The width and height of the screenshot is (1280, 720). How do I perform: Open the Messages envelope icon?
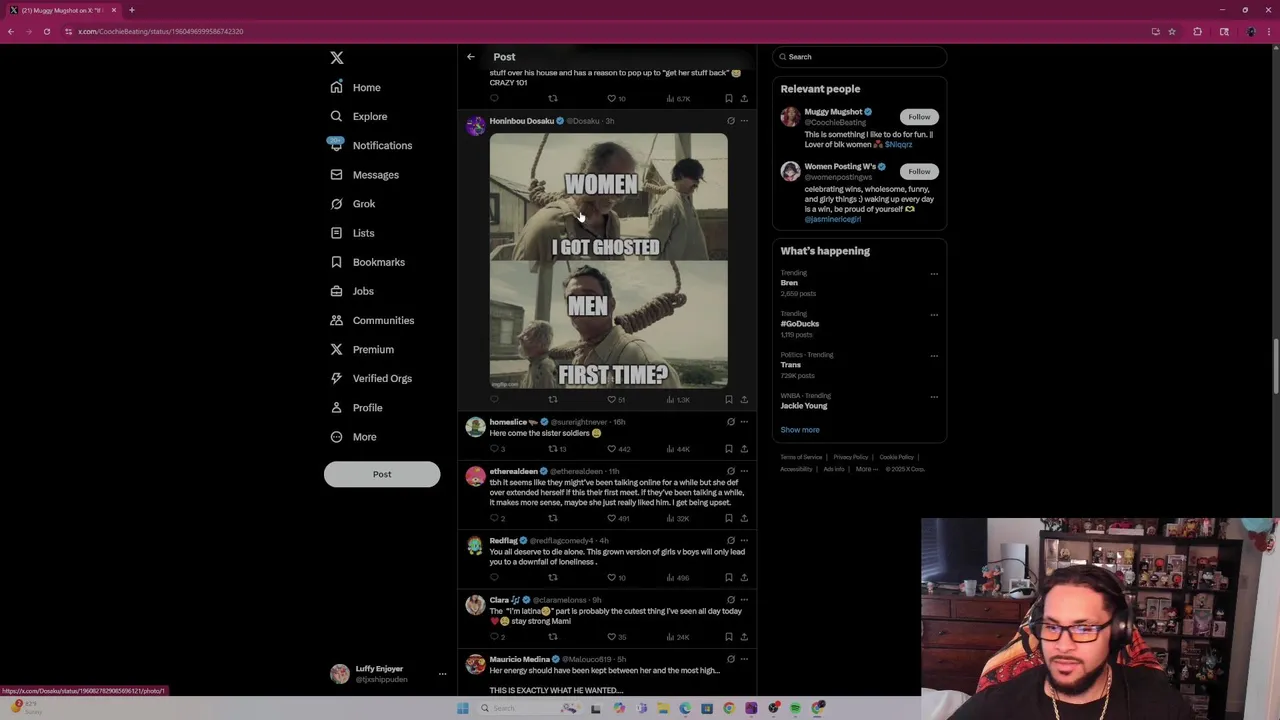(x=337, y=175)
